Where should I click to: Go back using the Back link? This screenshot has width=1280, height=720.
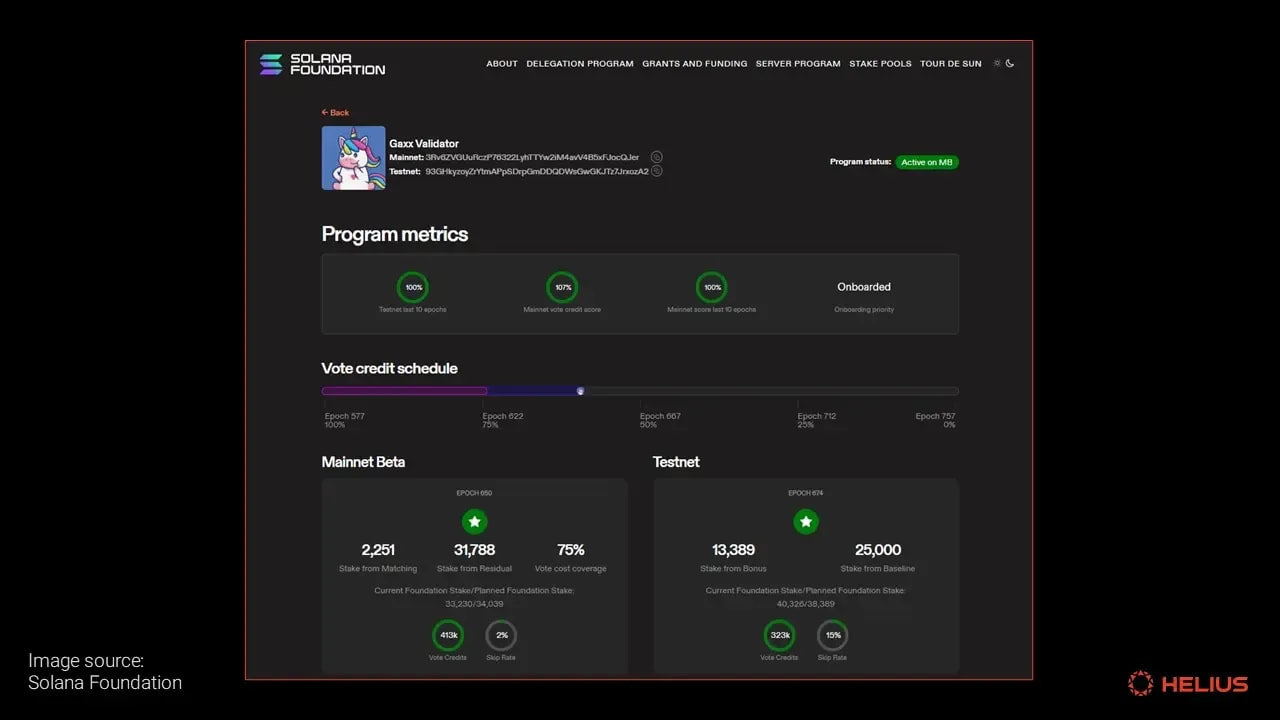point(335,113)
